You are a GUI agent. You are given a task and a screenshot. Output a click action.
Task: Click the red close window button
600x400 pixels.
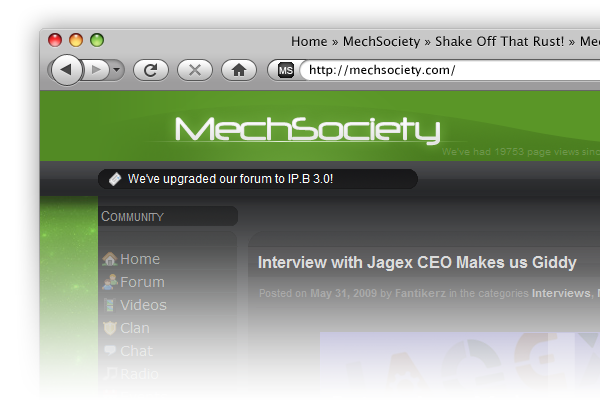point(55,40)
